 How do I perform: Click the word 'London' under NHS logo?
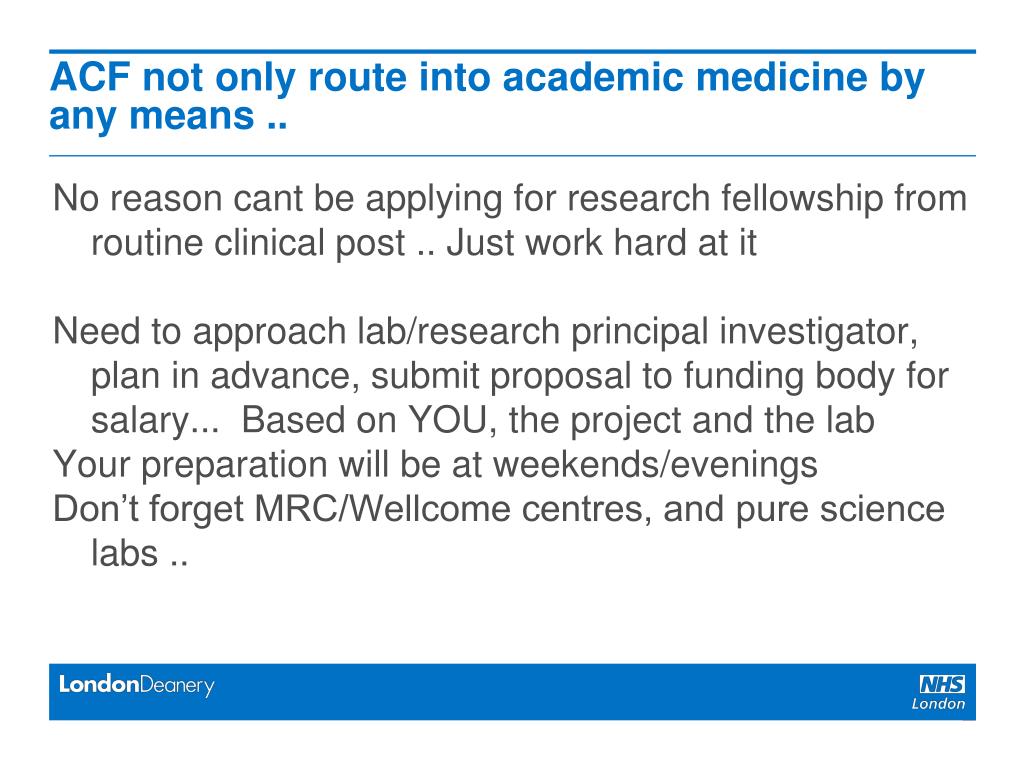coord(938,704)
